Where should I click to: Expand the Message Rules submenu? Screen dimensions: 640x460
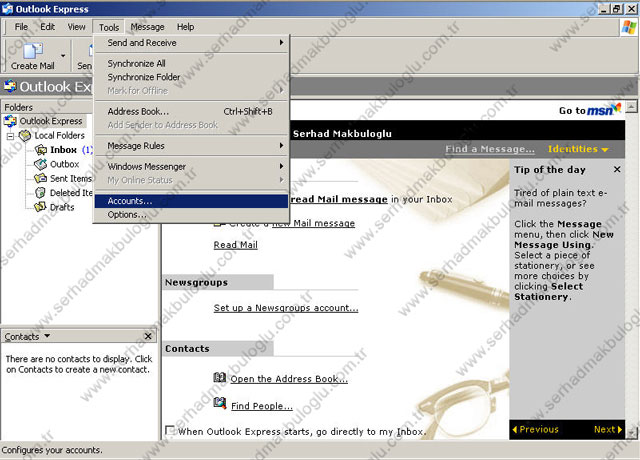191,146
